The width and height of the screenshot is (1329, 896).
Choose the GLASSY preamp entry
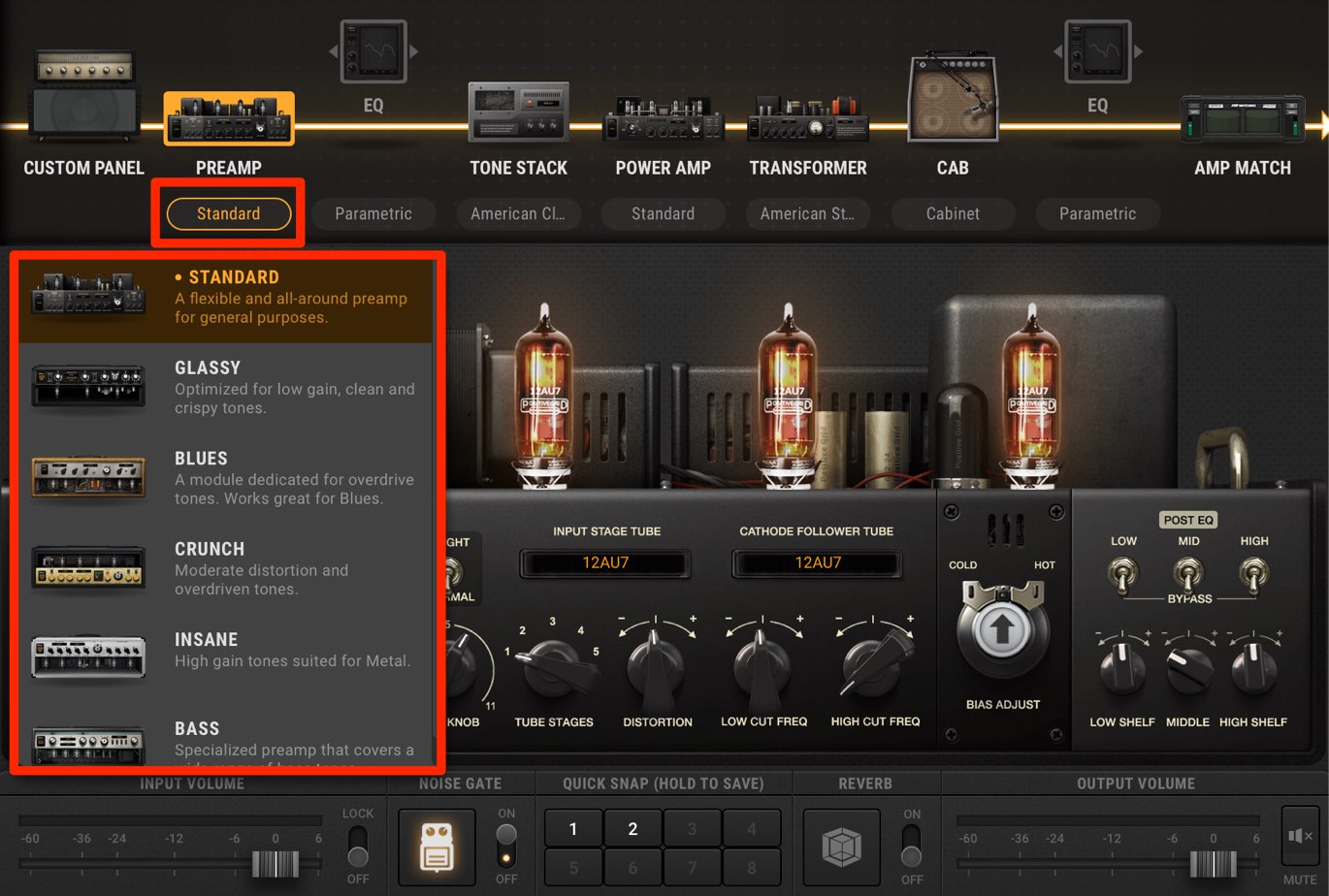(x=225, y=387)
